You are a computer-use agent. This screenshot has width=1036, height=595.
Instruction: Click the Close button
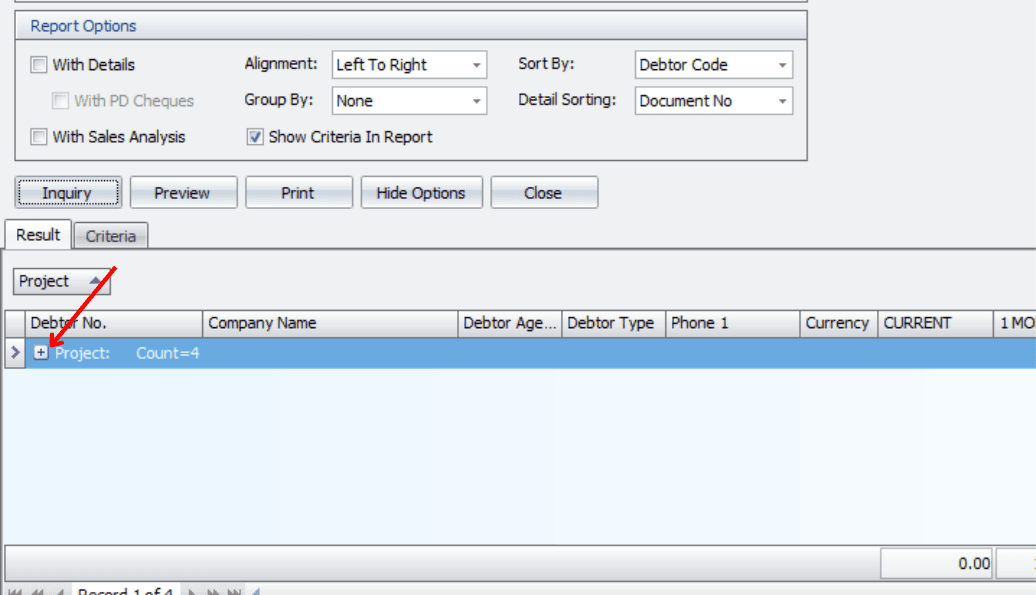543,193
